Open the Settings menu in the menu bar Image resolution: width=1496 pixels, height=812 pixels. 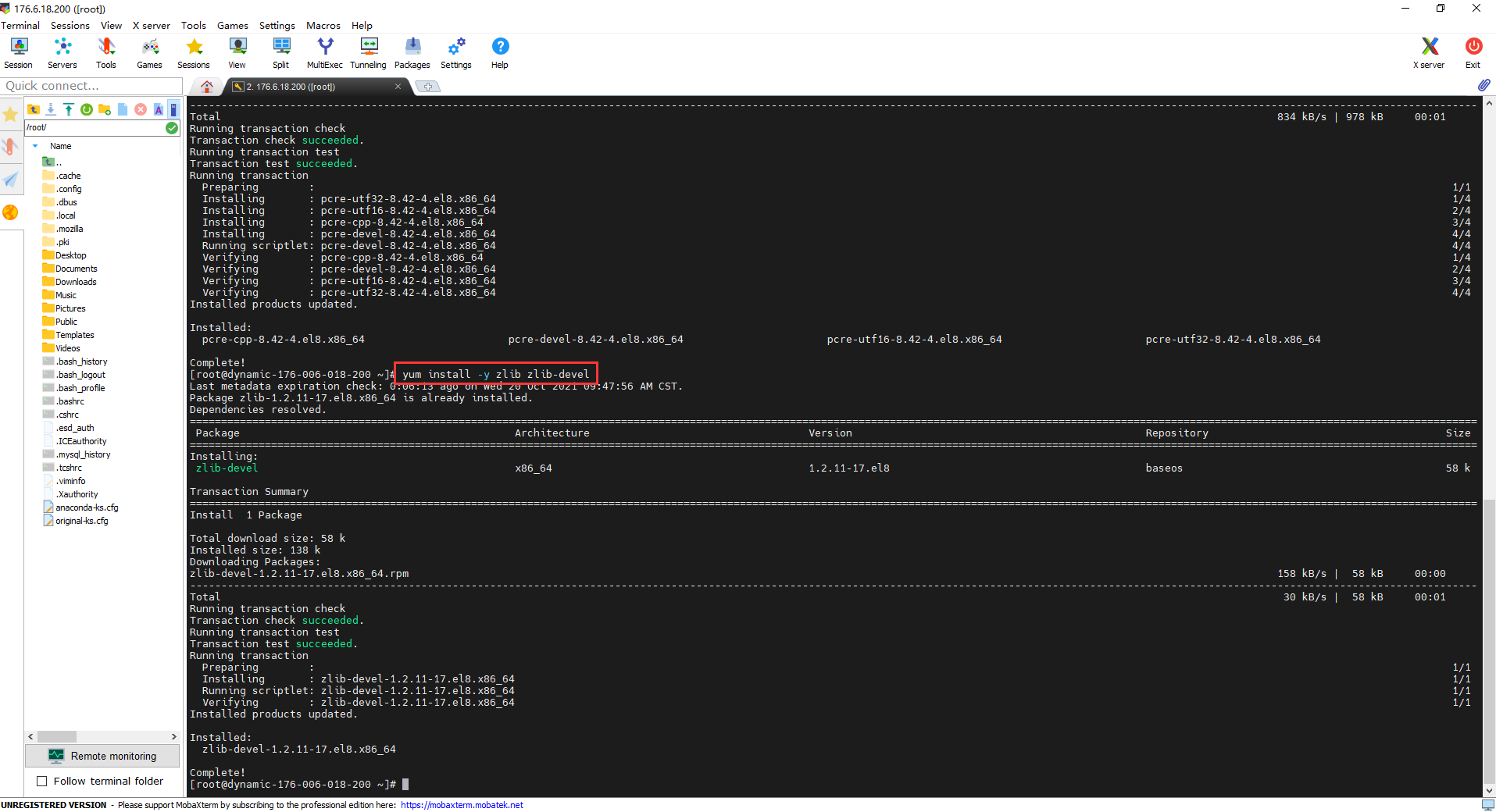pos(277,26)
